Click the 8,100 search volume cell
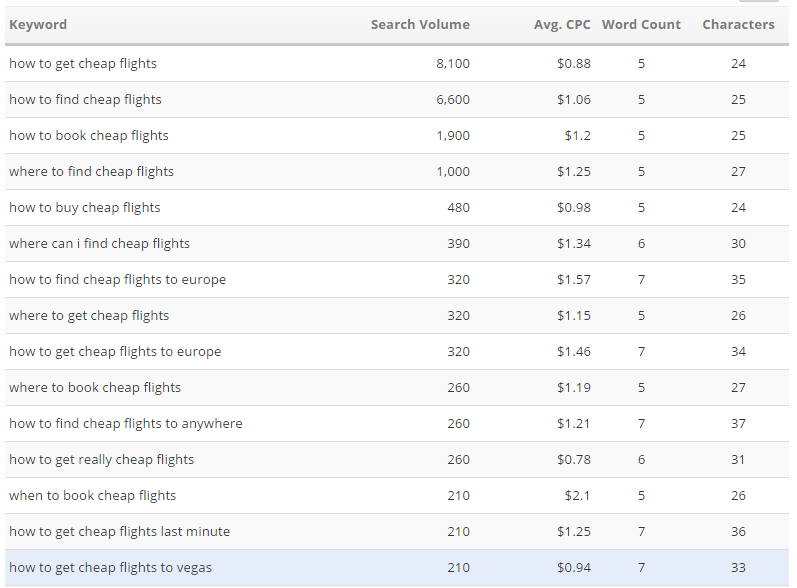The width and height of the screenshot is (797, 588). 453,64
